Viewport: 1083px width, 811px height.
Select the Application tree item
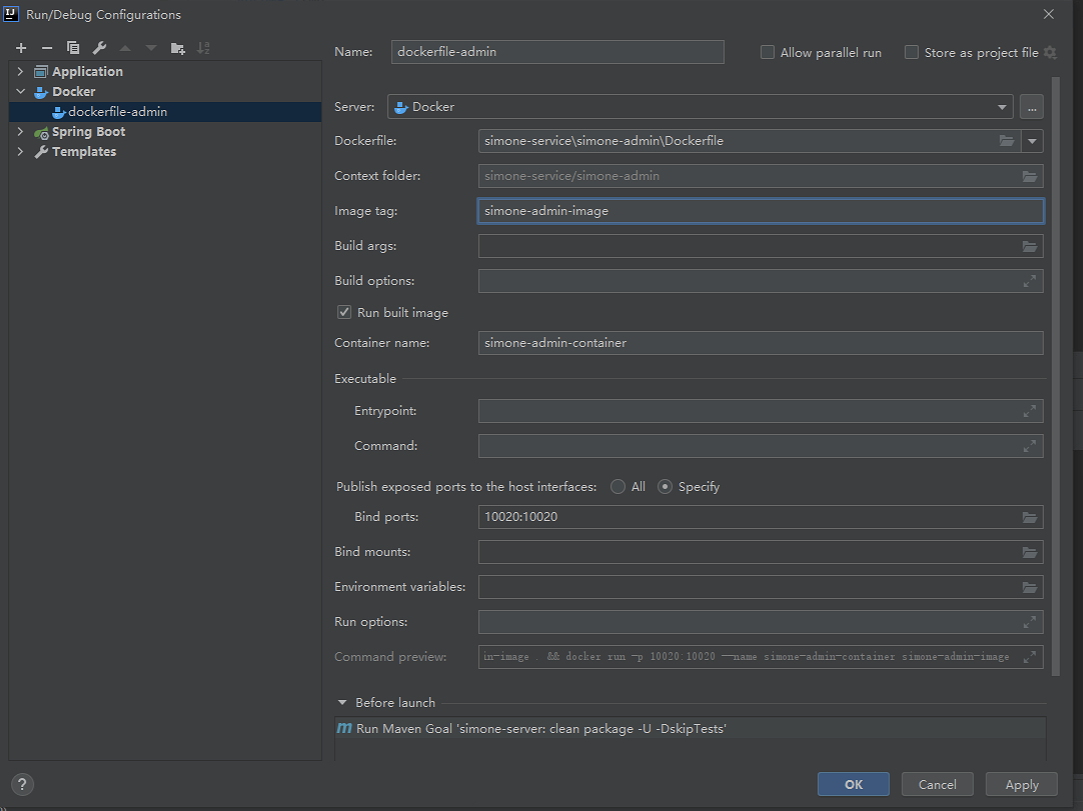[x=165, y=71]
